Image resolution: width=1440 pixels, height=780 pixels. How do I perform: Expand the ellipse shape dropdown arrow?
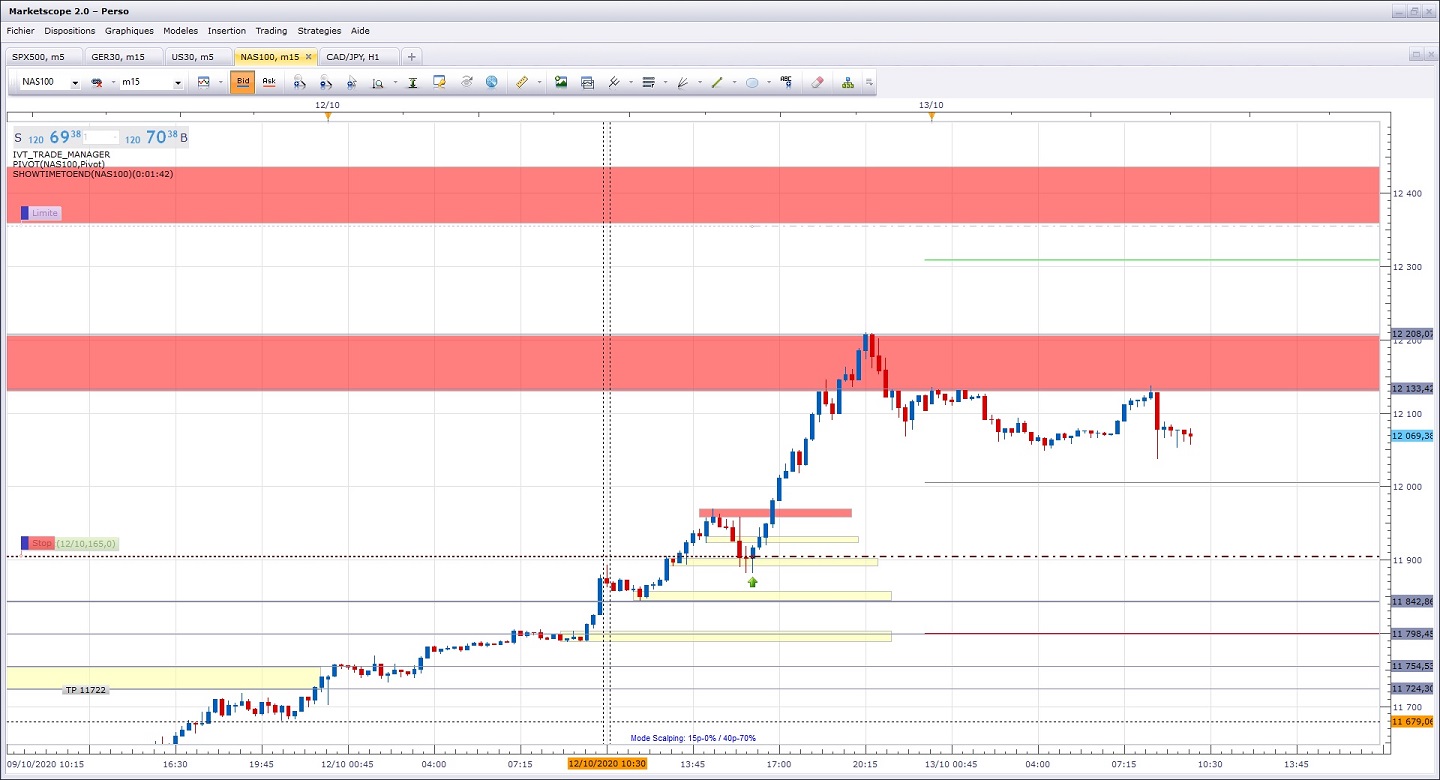pos(768,83)
